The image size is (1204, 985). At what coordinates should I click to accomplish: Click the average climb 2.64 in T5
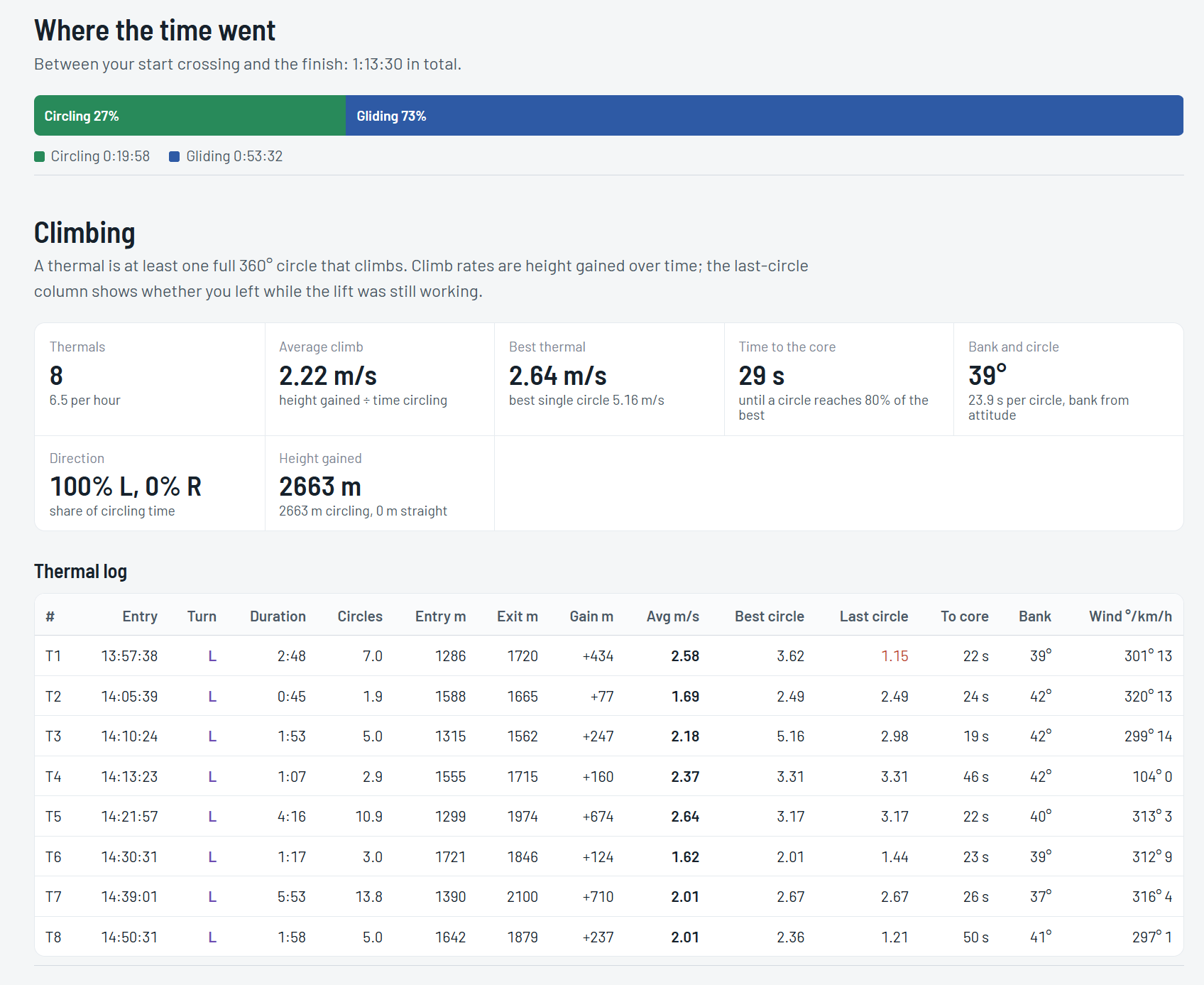[685, 817]
